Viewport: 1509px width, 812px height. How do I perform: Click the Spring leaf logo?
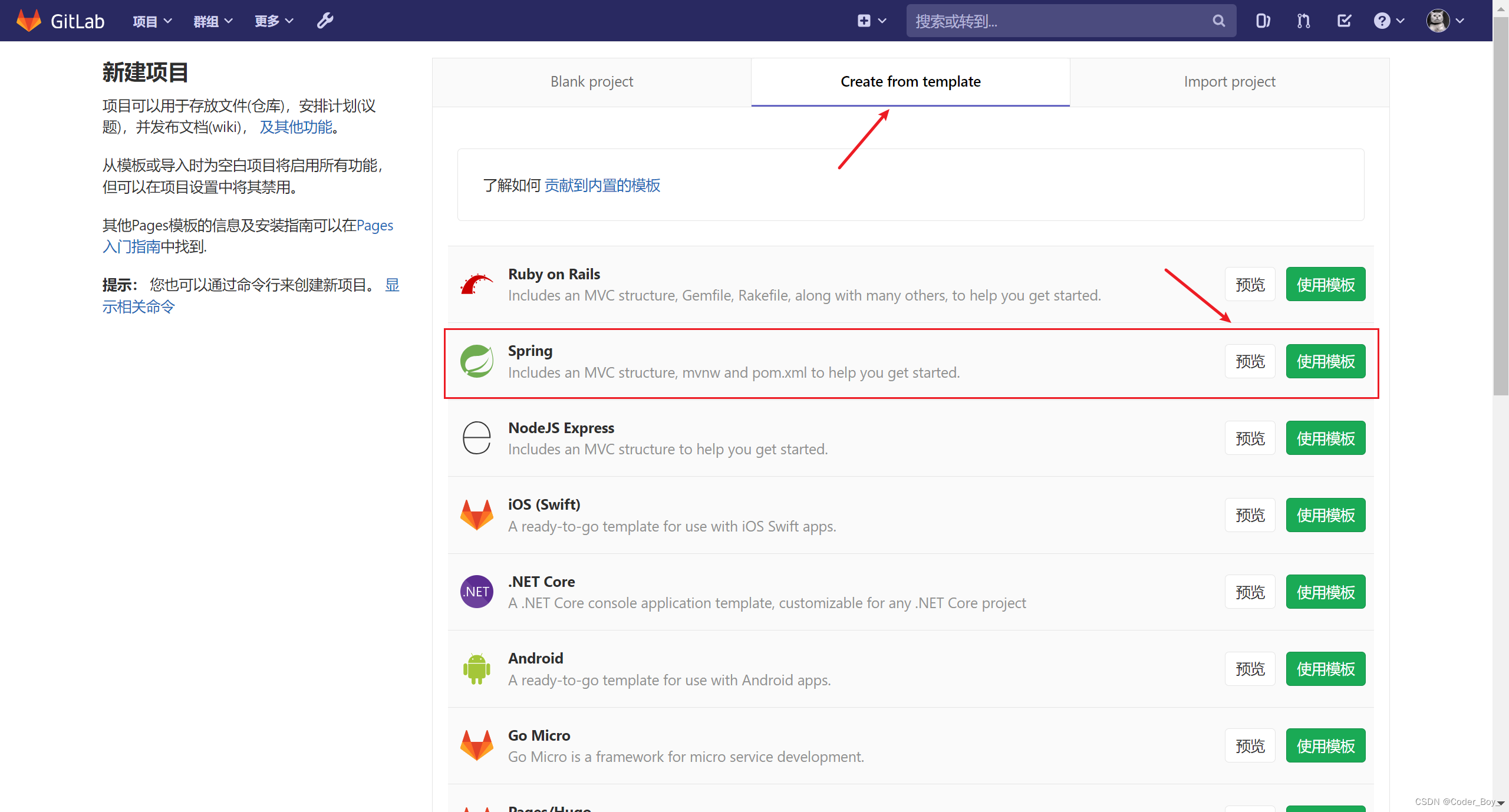point(476,361)
